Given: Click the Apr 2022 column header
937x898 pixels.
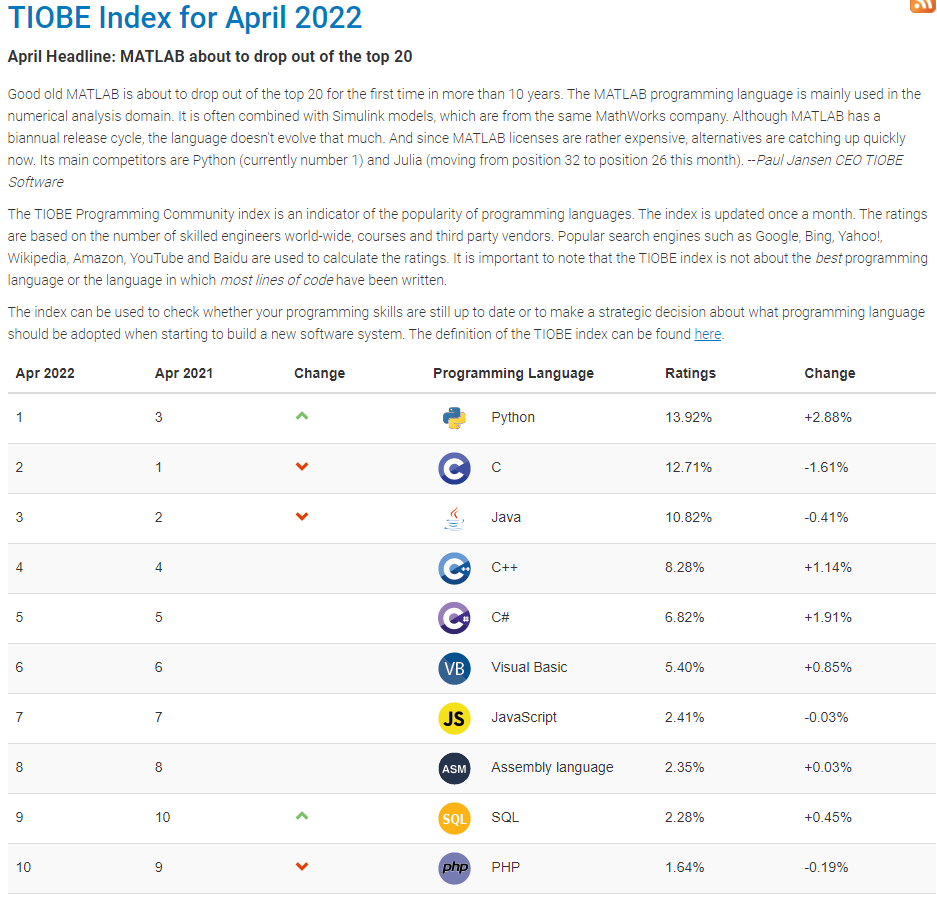Looking at the screenshot, I should (45, 373).
